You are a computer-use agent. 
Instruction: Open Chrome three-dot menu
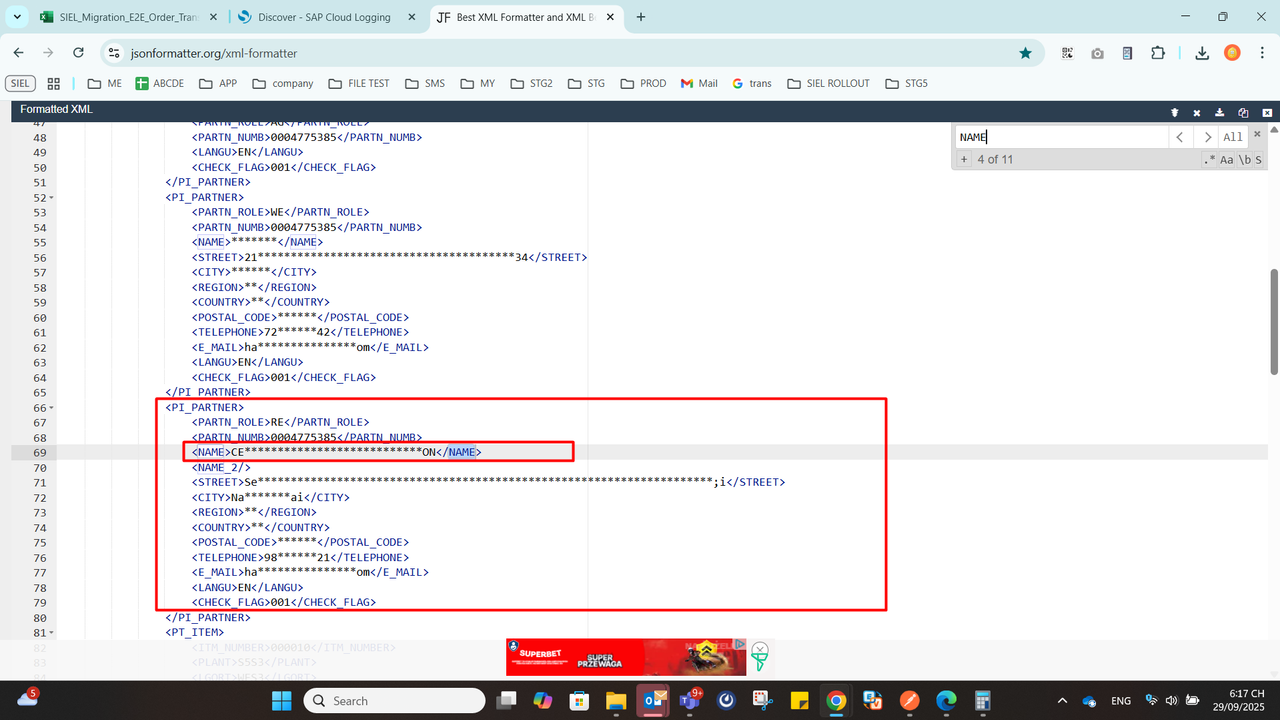coord(1262,53)
